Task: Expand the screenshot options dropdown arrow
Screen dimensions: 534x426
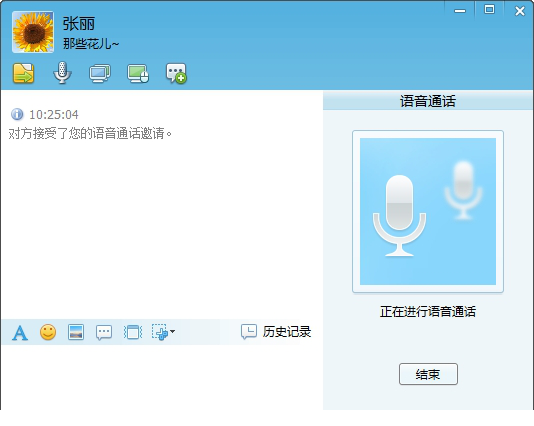Action: tap(172, 331)
